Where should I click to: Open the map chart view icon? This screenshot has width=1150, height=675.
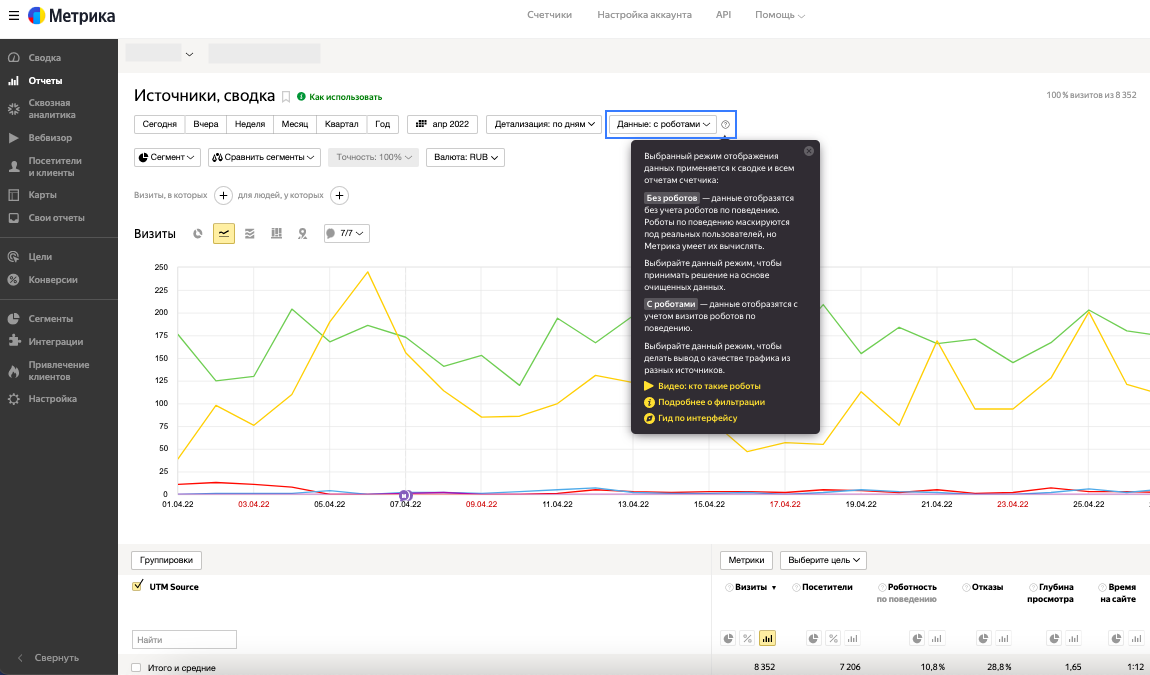point(302,233)
